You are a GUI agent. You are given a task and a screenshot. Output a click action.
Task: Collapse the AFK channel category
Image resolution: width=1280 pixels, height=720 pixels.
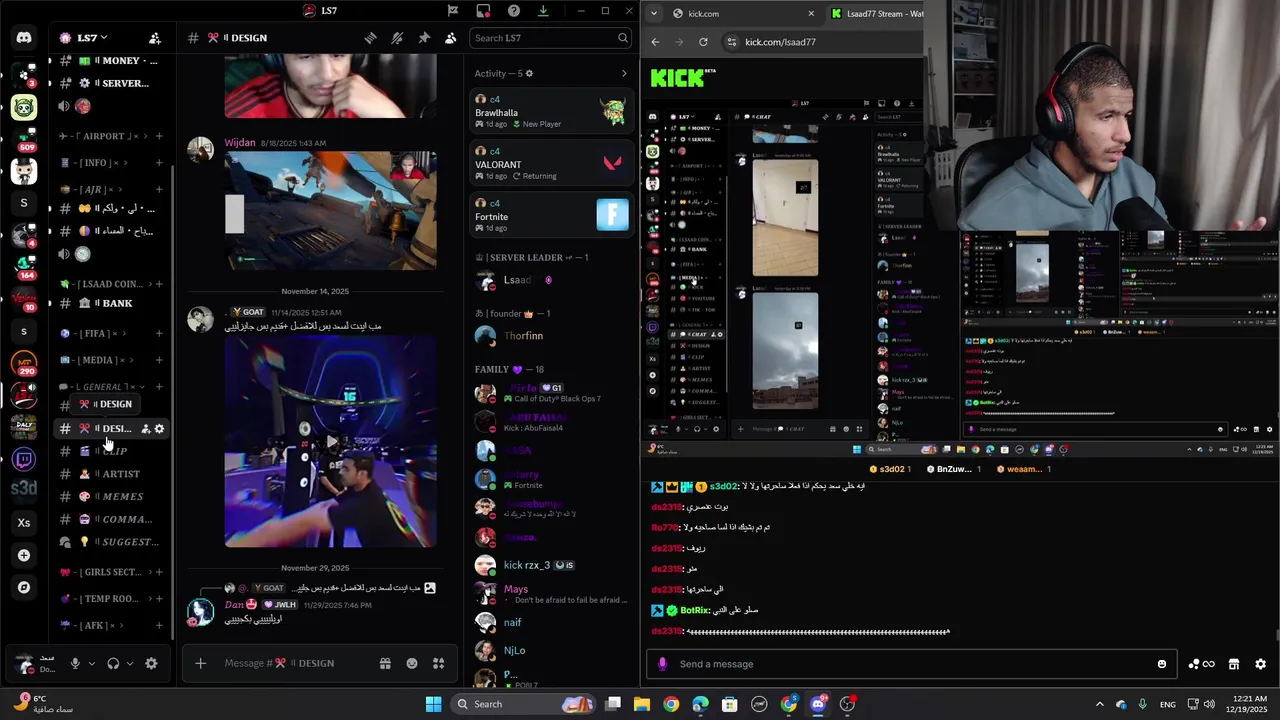91,625
